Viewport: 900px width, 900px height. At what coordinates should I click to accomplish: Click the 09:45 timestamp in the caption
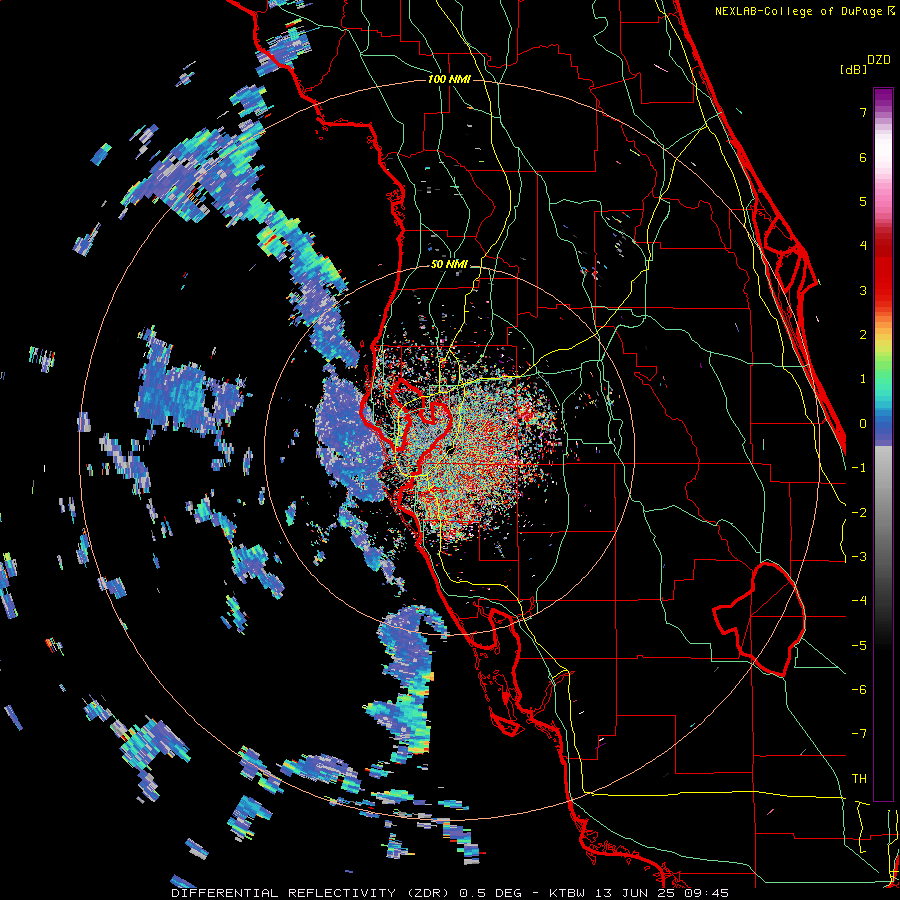[707, 893]
